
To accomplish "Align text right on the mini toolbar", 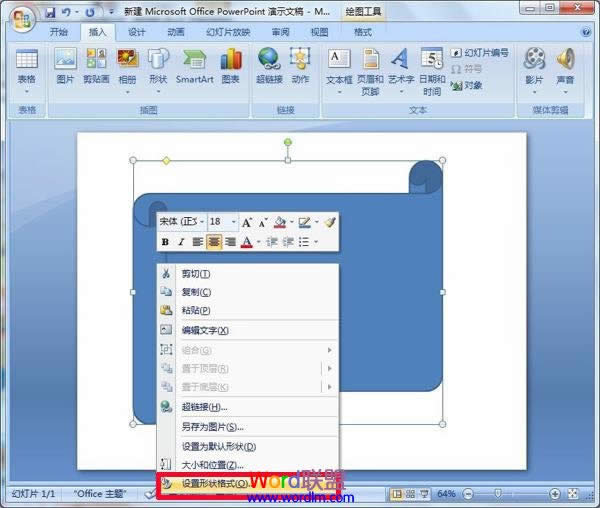I will tap(230, 242).
